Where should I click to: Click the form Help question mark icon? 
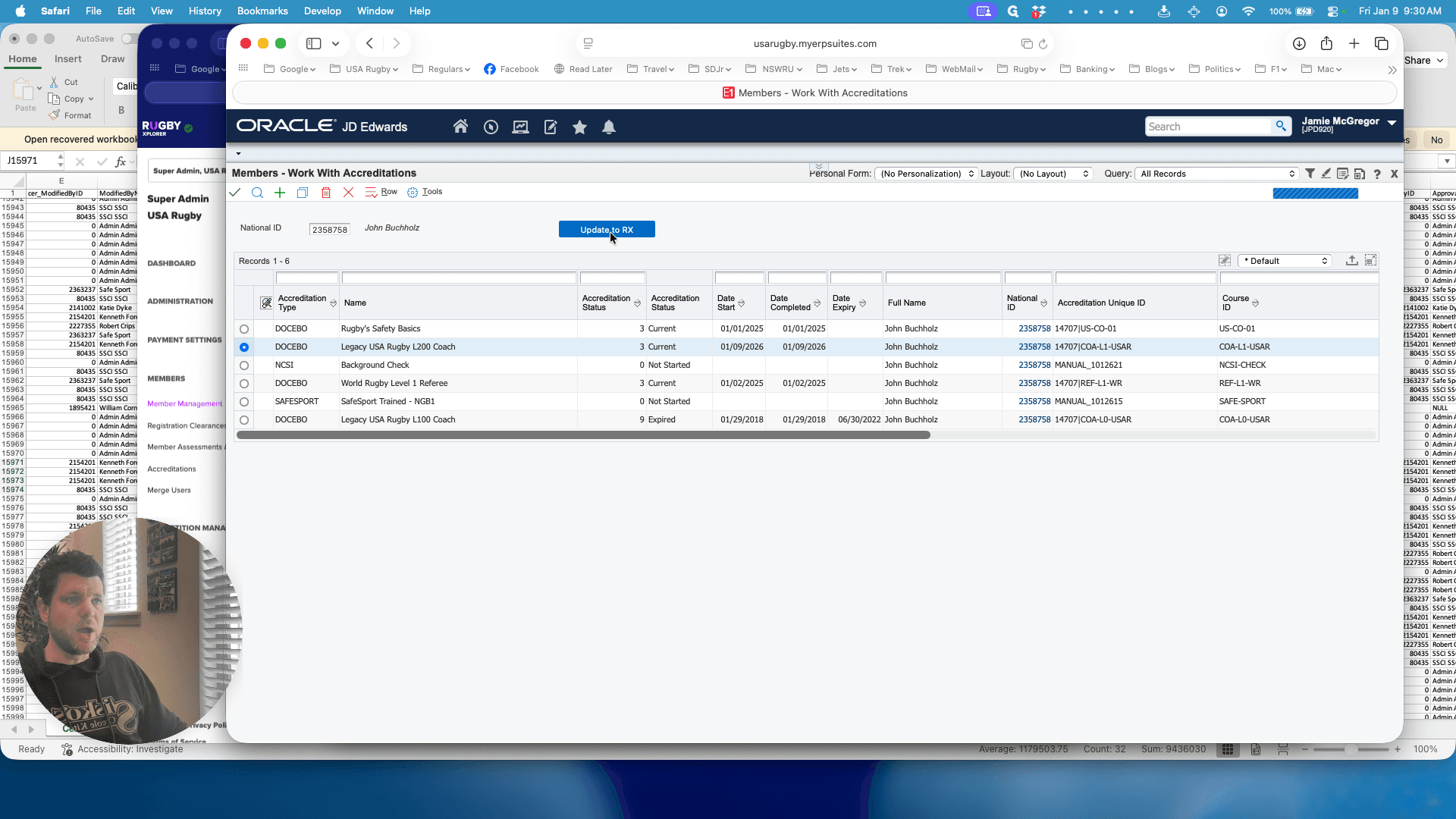[x=1377, y=174]
